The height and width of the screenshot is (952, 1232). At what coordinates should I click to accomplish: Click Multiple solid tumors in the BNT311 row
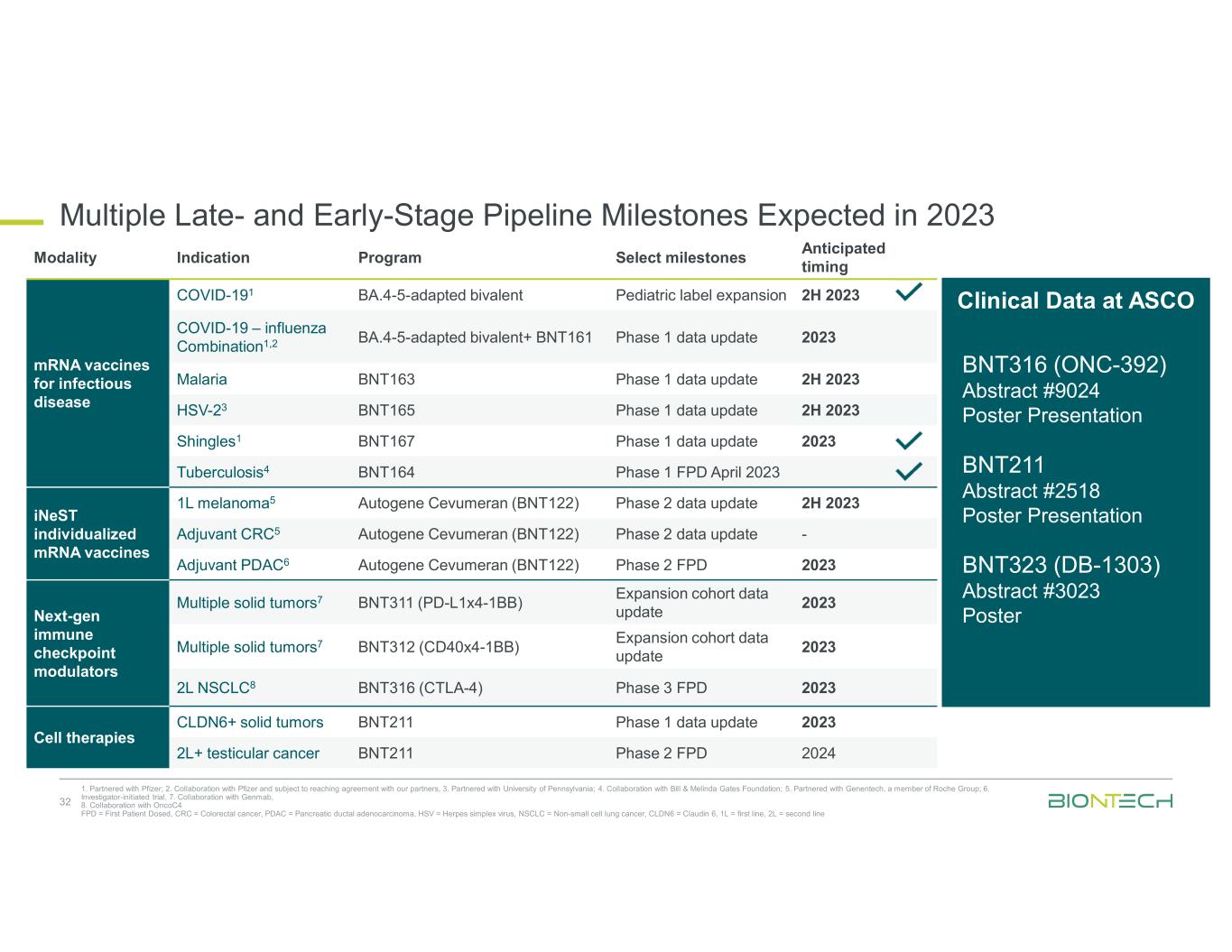[250, 602]
